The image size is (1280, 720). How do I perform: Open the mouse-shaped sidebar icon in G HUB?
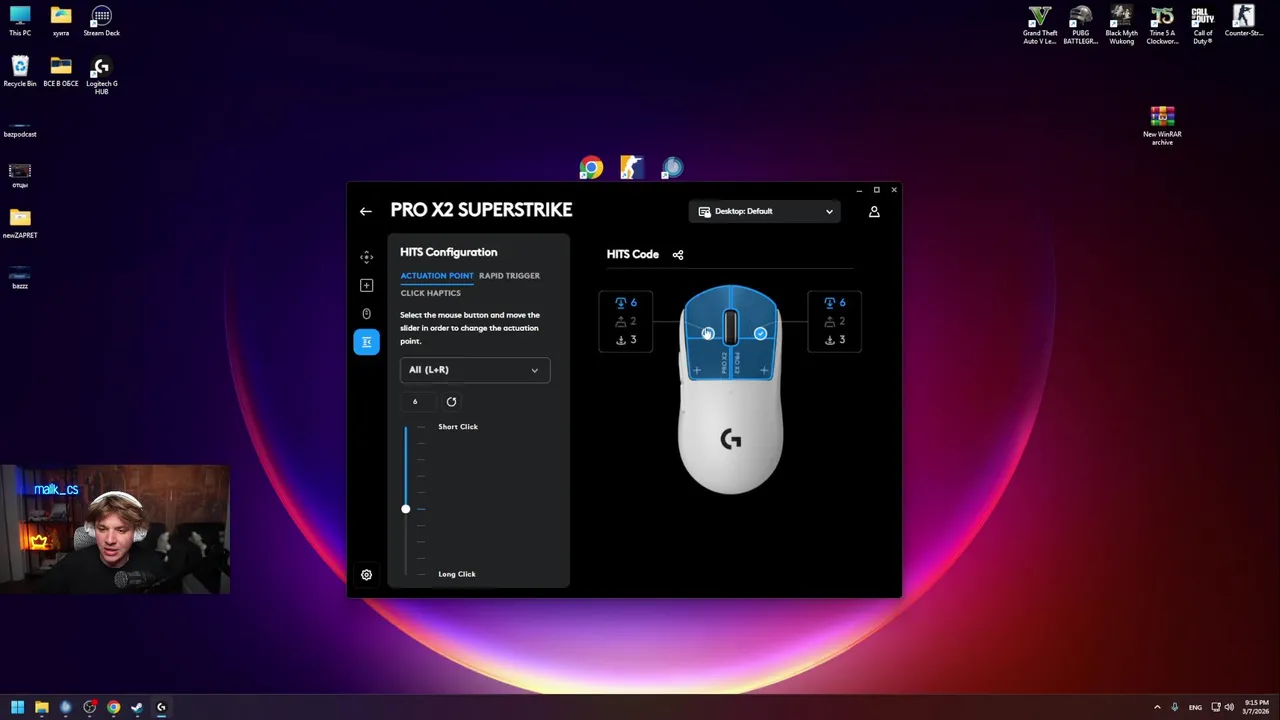click(366, 313)
